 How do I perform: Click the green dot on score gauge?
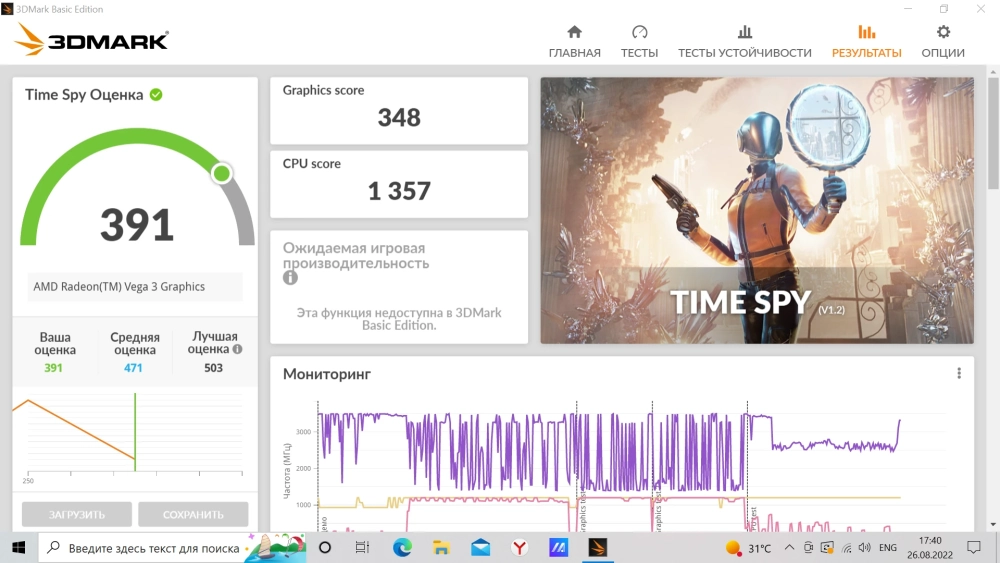pos(222,174)
